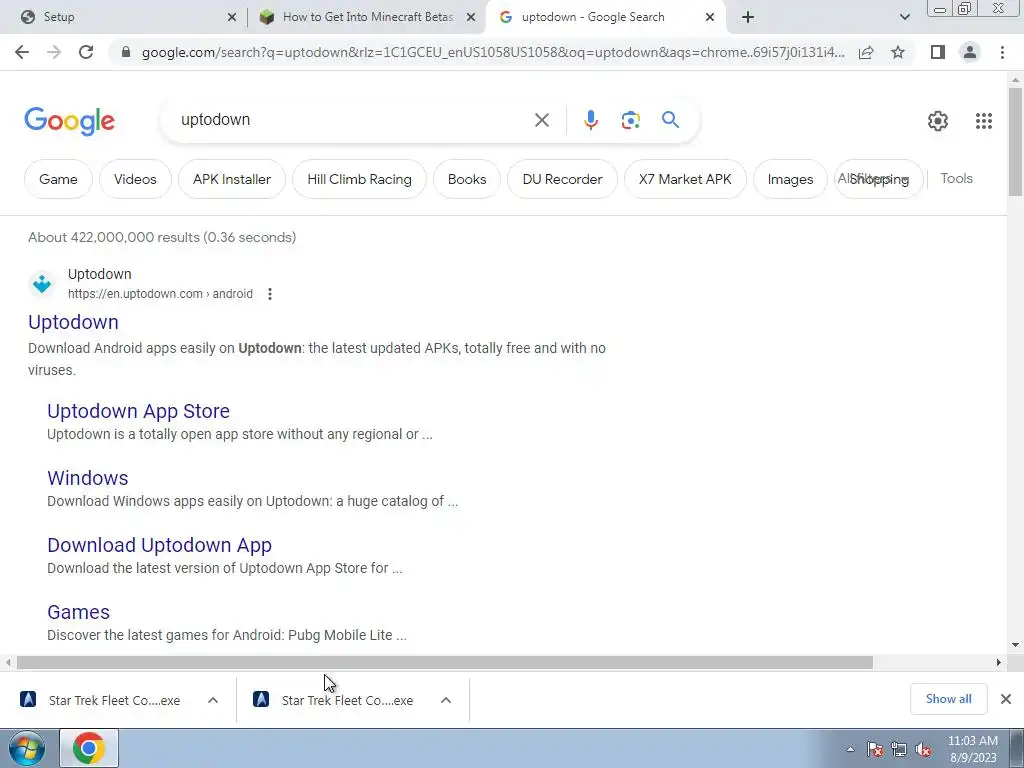Switch to the Setup tab
The width and height of the screenshot is (1024, 768).
[x=123, y=17]
